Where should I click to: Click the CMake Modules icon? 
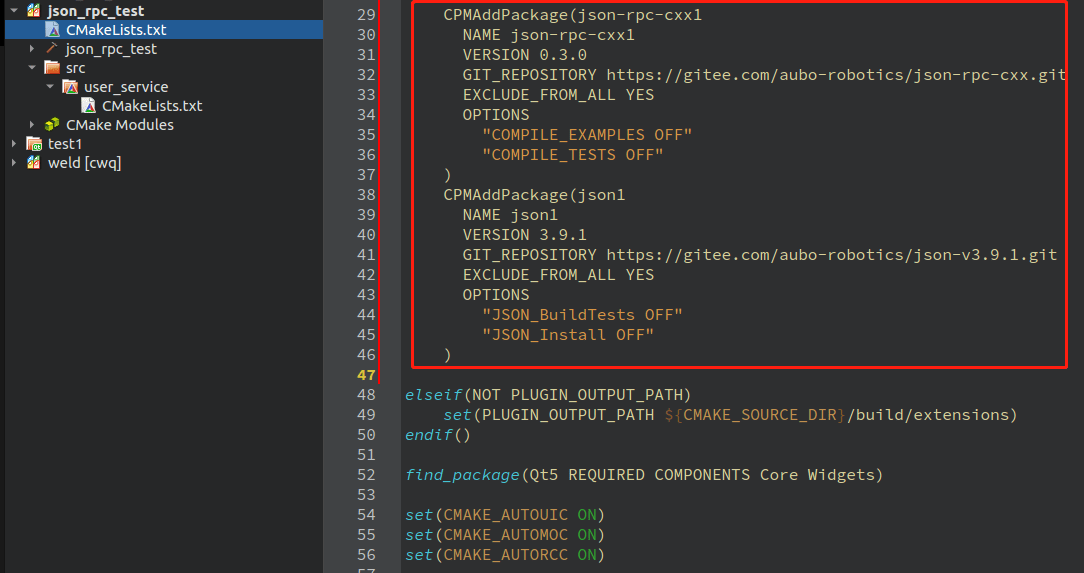(x=52, y=124)
